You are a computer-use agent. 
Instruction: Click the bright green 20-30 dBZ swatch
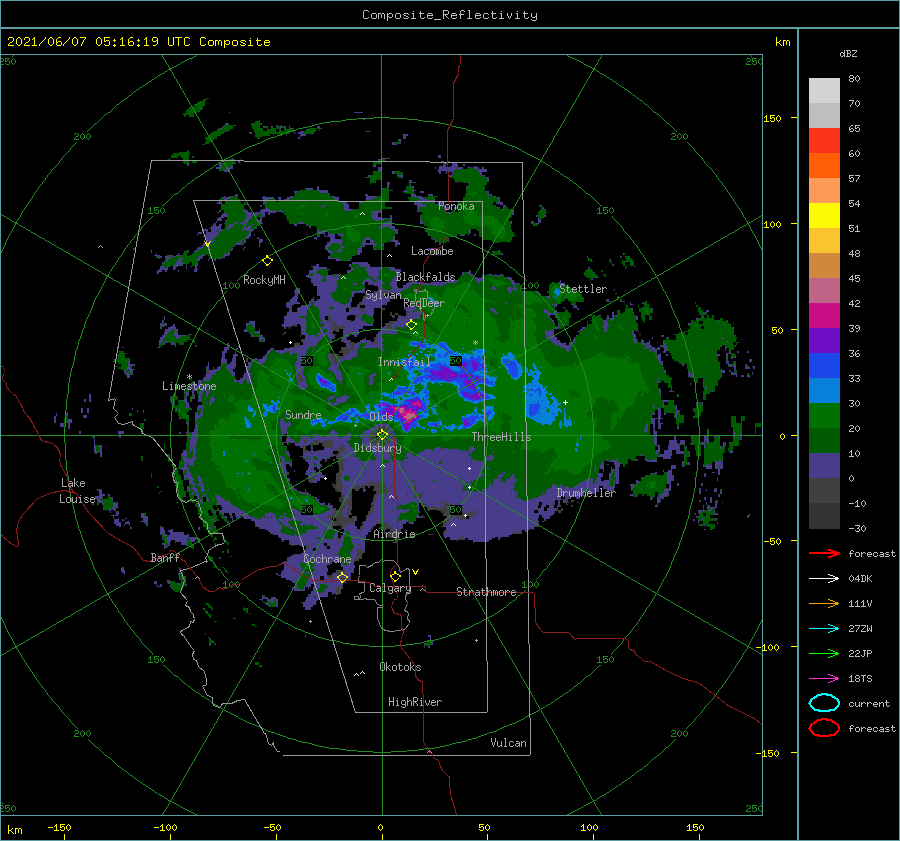coord(824,416)
